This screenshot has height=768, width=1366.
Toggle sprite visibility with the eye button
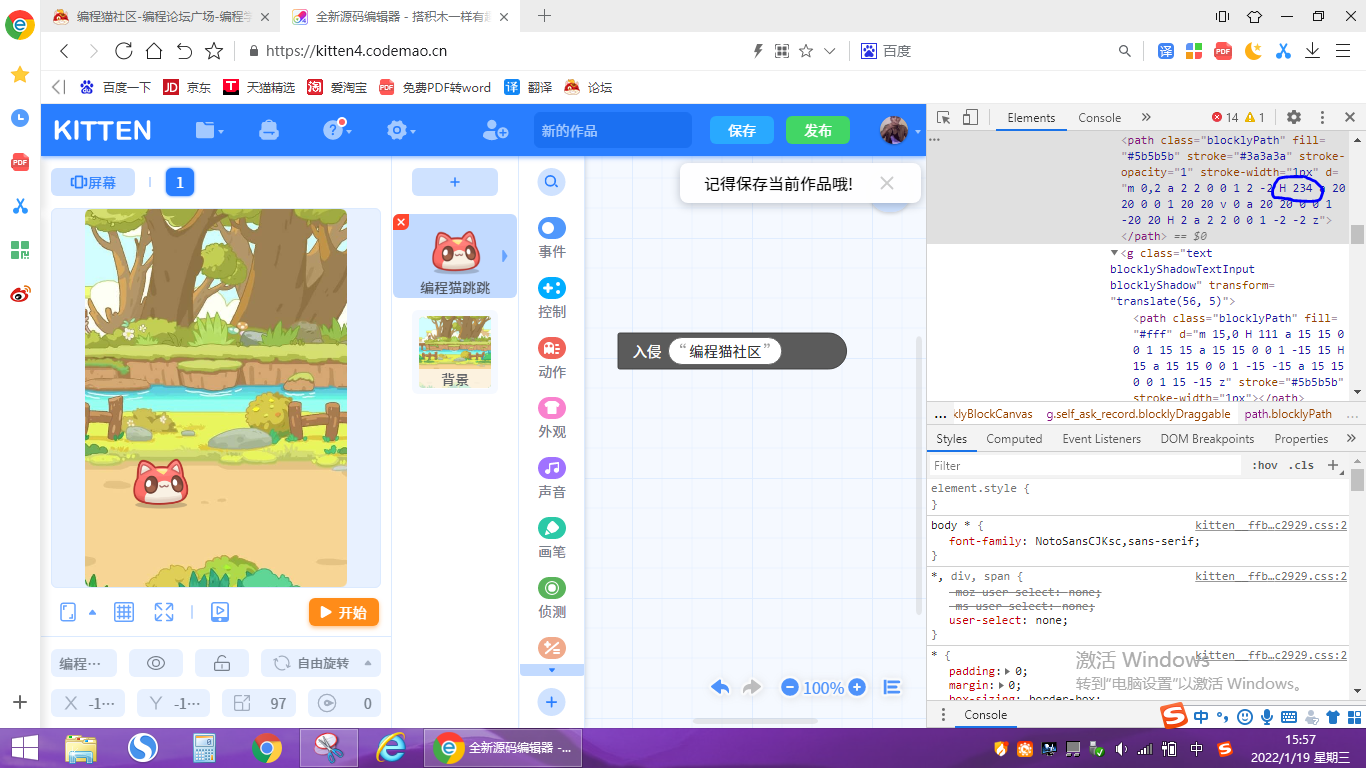156,663
